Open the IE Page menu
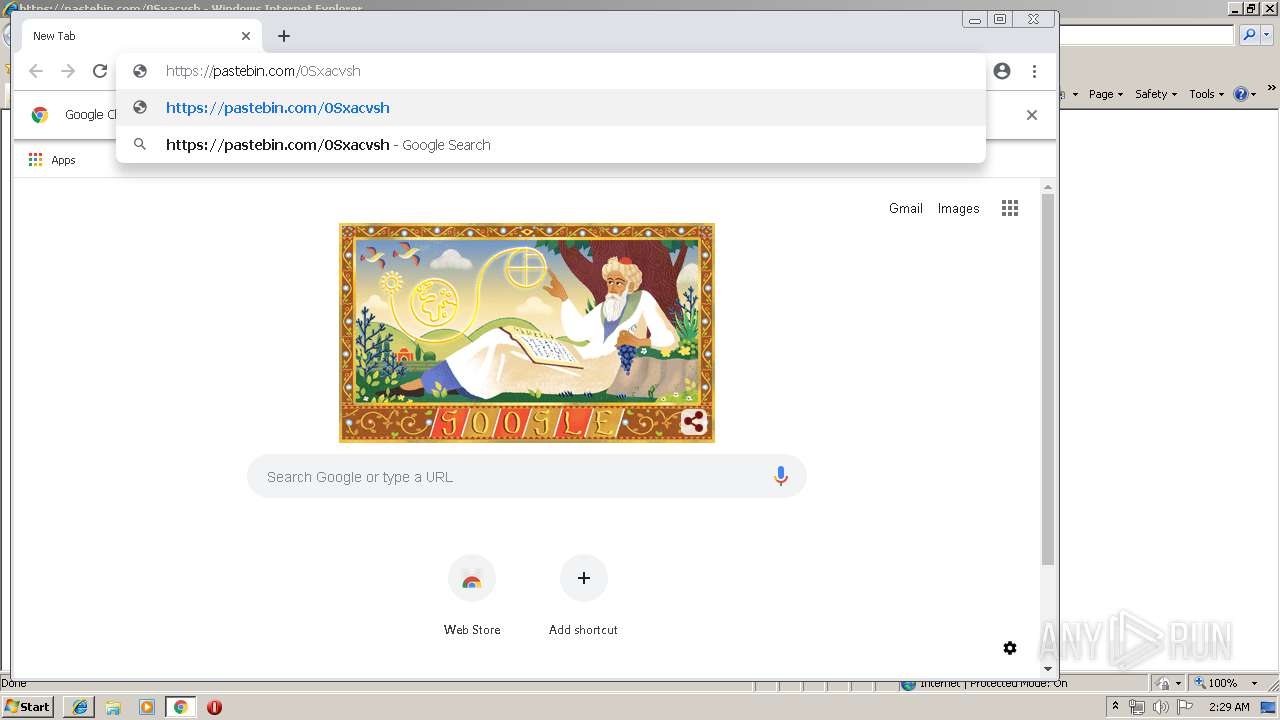The height and width of the screenshot is (720, 1280). (1105, 94)
